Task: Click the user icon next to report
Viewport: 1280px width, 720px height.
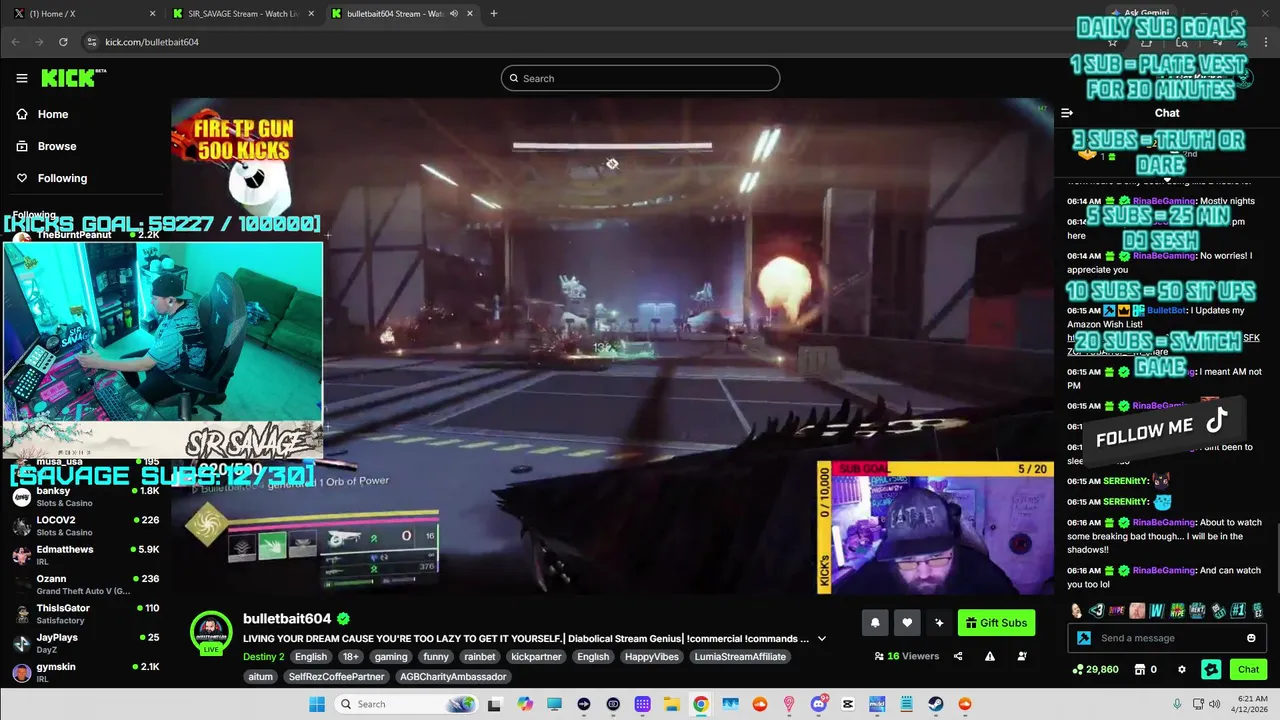Action: 1022,656
